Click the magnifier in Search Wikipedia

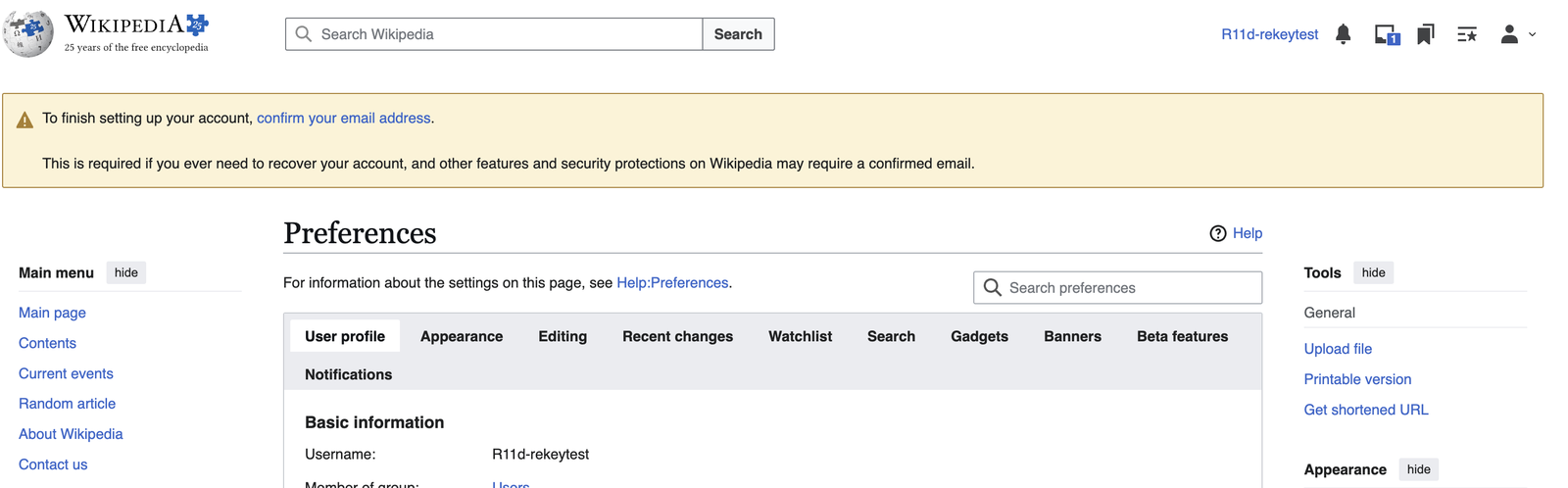304,34
